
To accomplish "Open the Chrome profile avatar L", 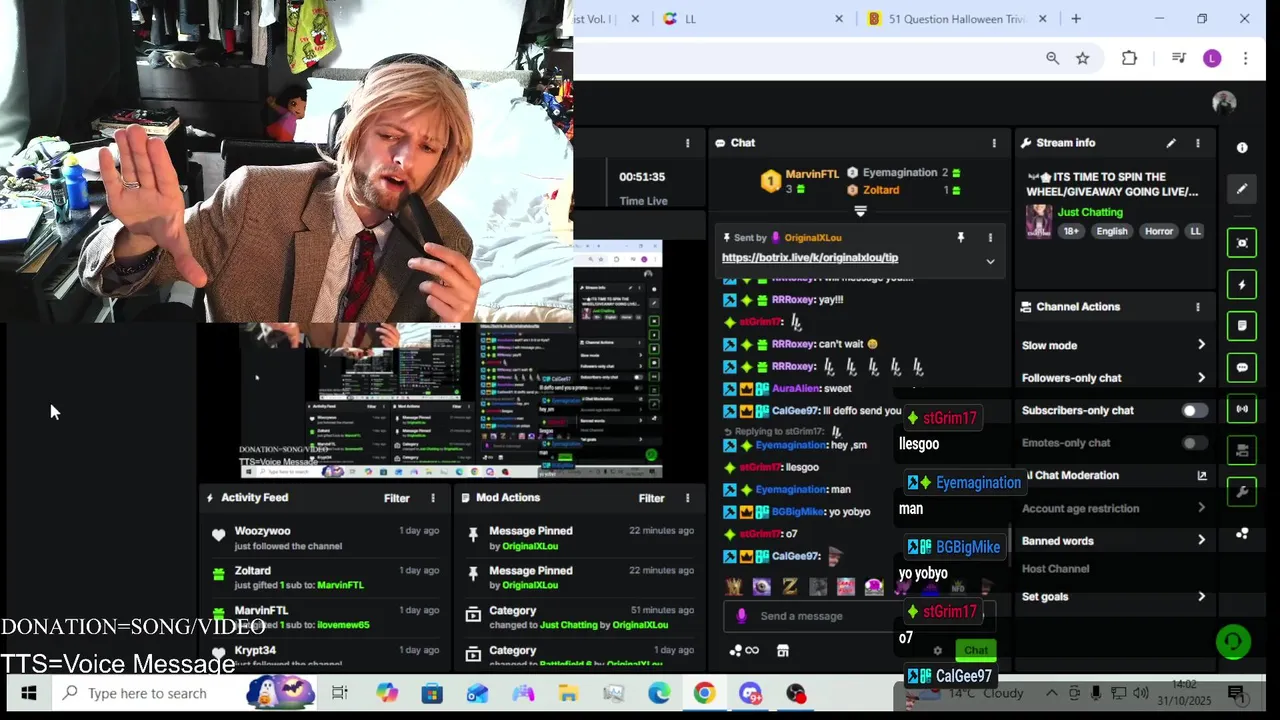I will click(x=1212, y=59).
